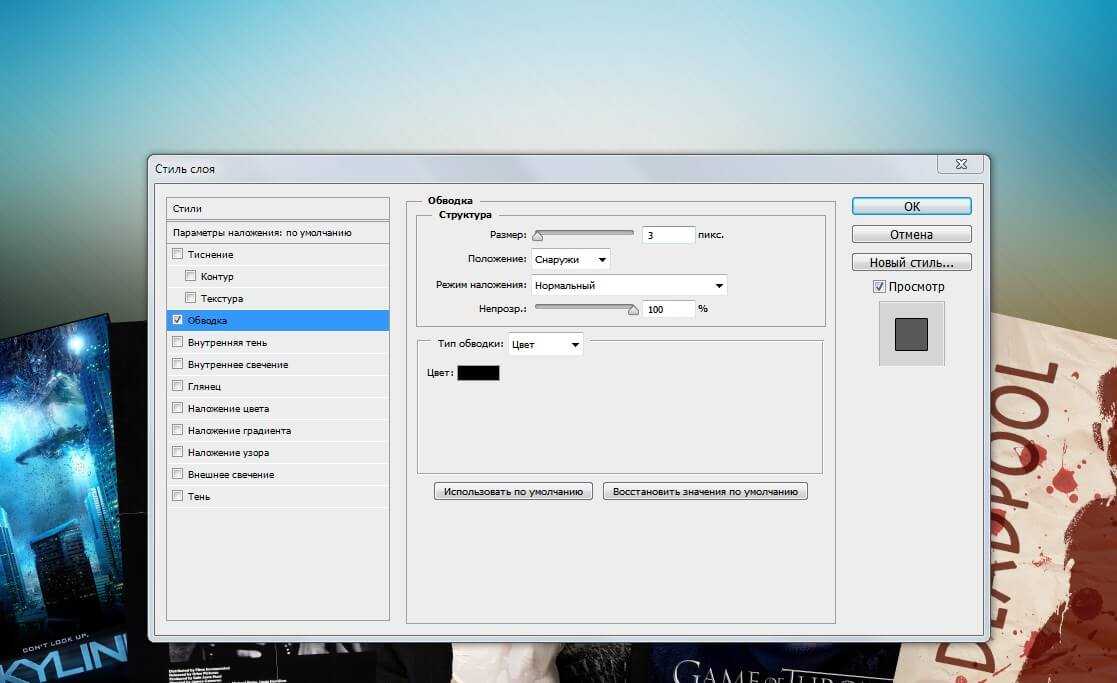The width and height of the screenshot is (1117, 683).
Task: Disable the Просмотр preview checkbox
Action: [879, 287]
